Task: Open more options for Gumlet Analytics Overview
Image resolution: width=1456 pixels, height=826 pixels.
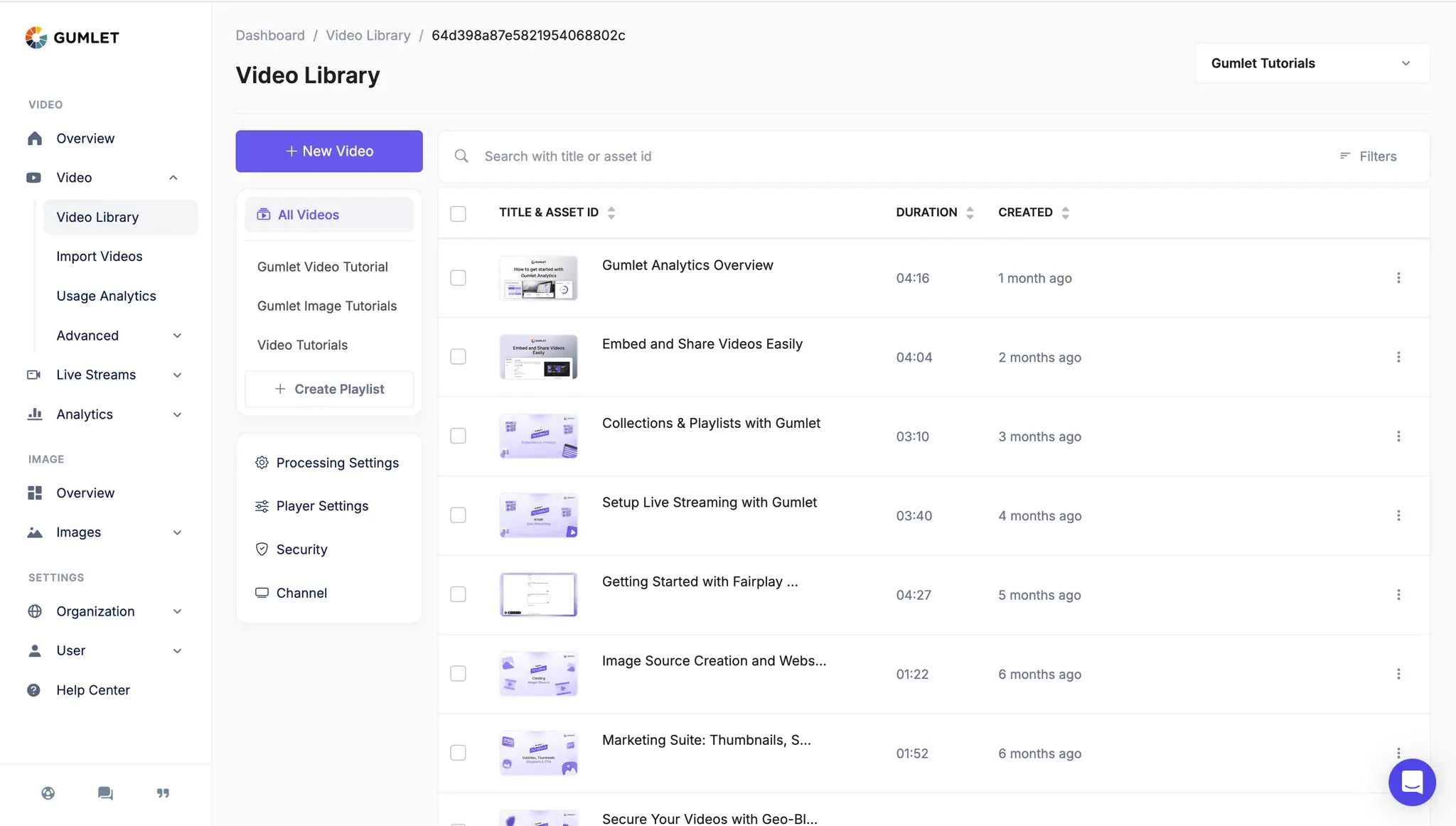Action: (1398, 278)
